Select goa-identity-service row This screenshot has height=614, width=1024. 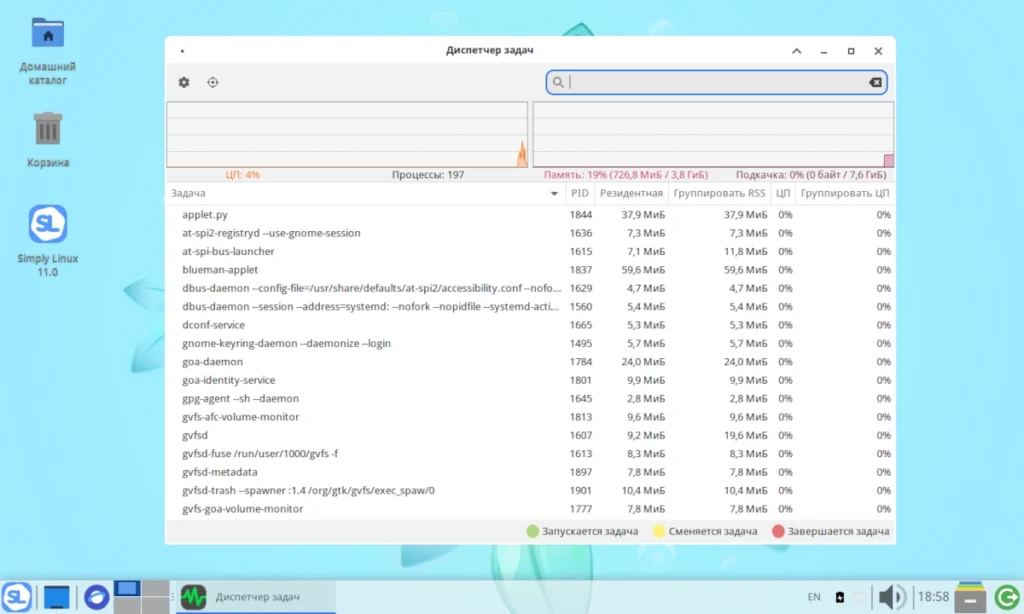click(x=530, y=380)
